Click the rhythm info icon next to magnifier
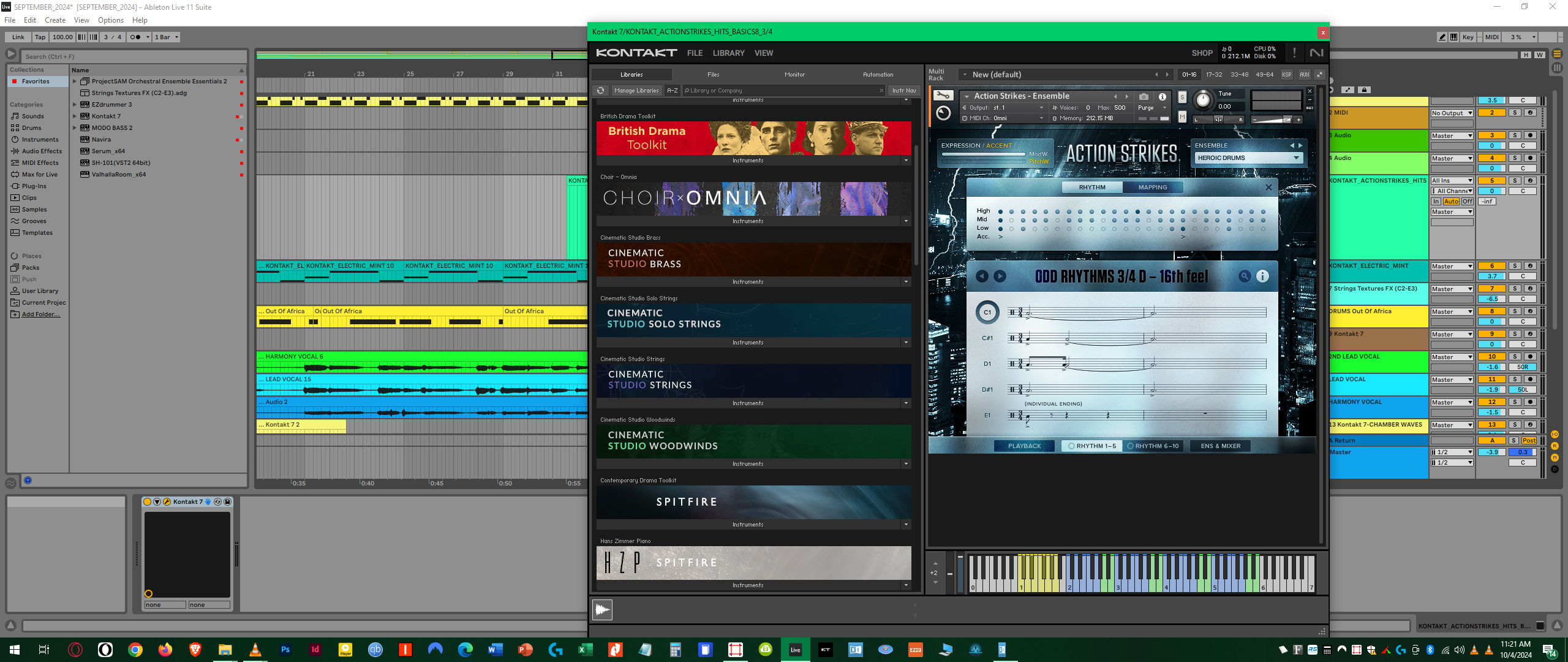The image size is (1568, 662). coord(1262,276)
